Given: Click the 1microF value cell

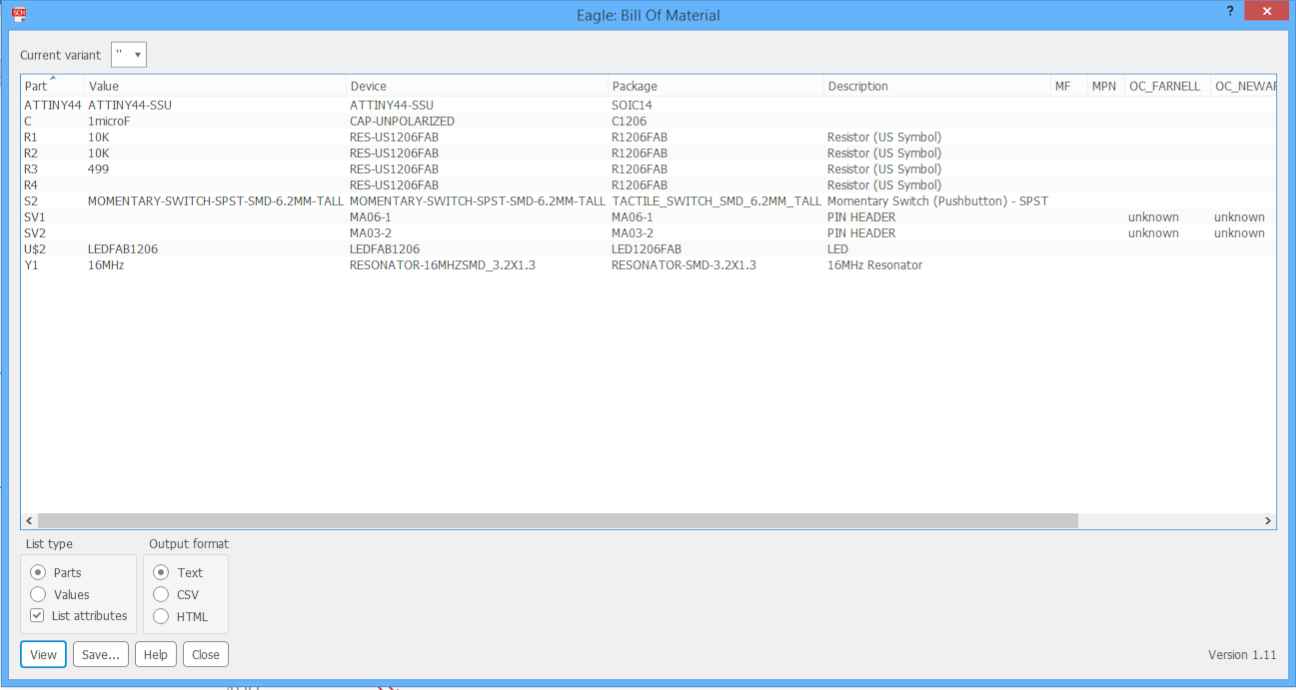Looking at the screenshot, I should coord(109,121).
